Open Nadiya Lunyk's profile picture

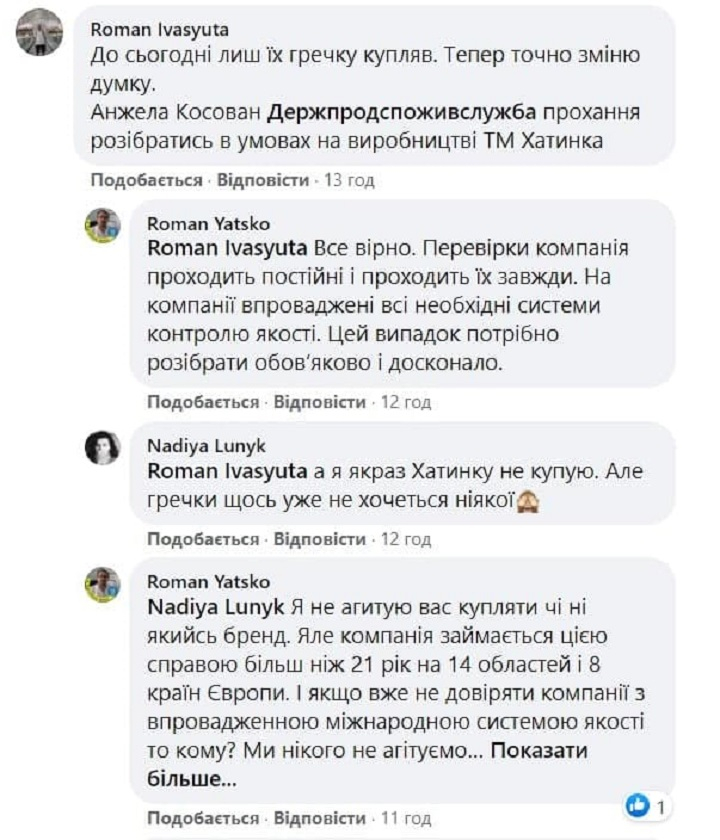[103, 447]
